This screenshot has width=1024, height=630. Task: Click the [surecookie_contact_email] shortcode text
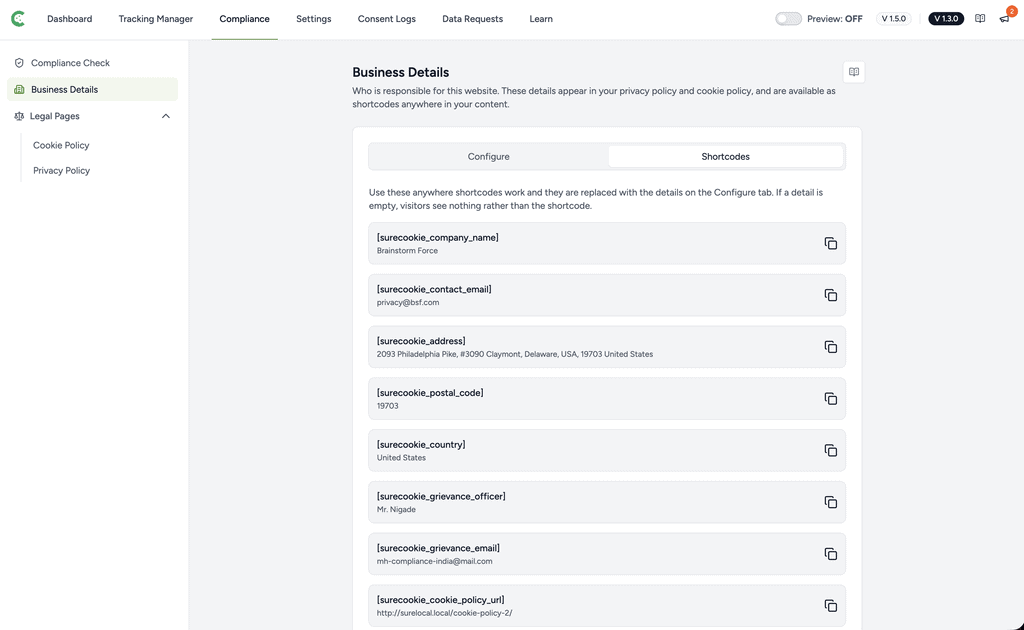coord(434,289)
